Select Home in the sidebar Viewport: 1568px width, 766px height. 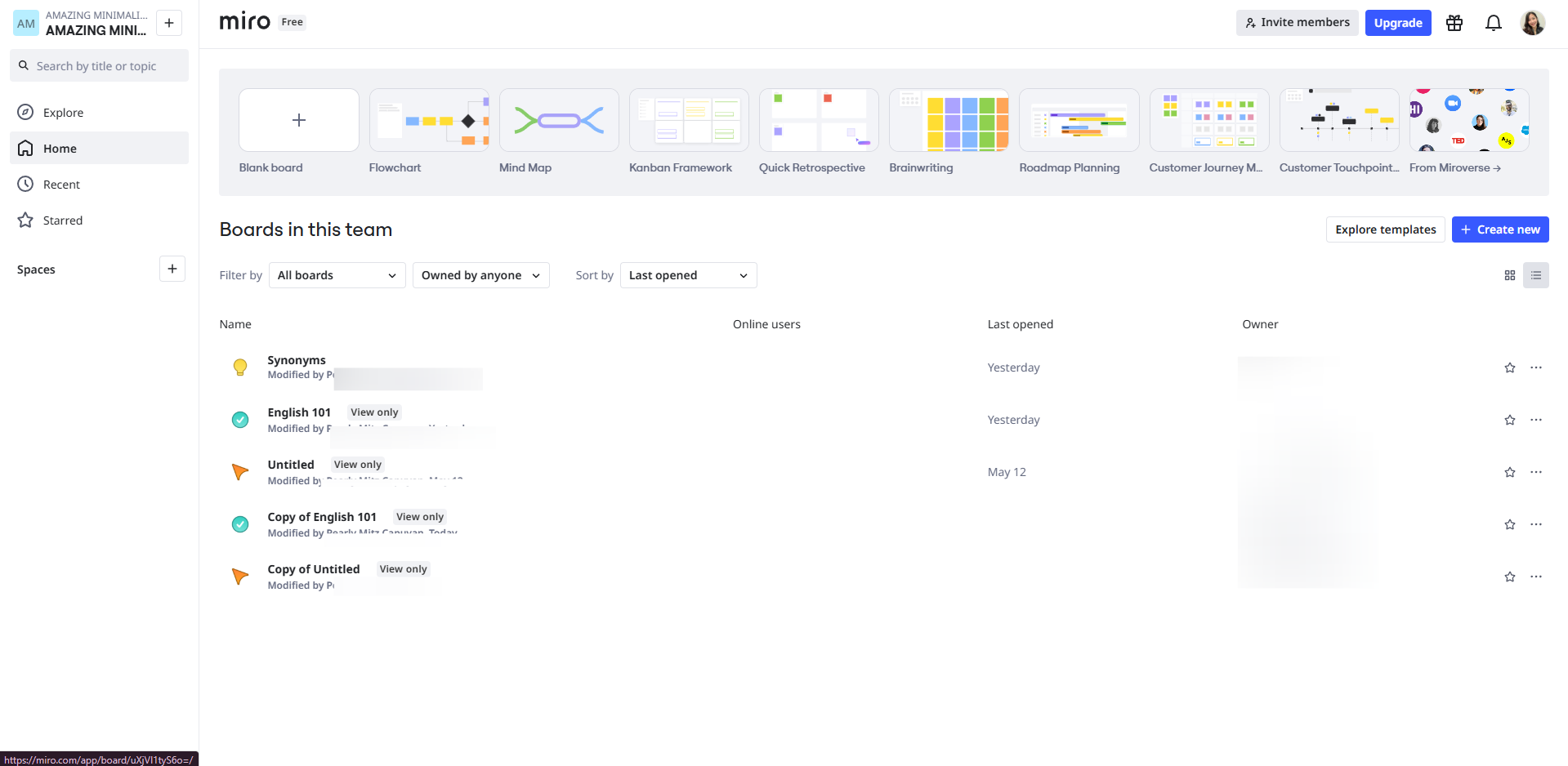(x=99, y=149)
